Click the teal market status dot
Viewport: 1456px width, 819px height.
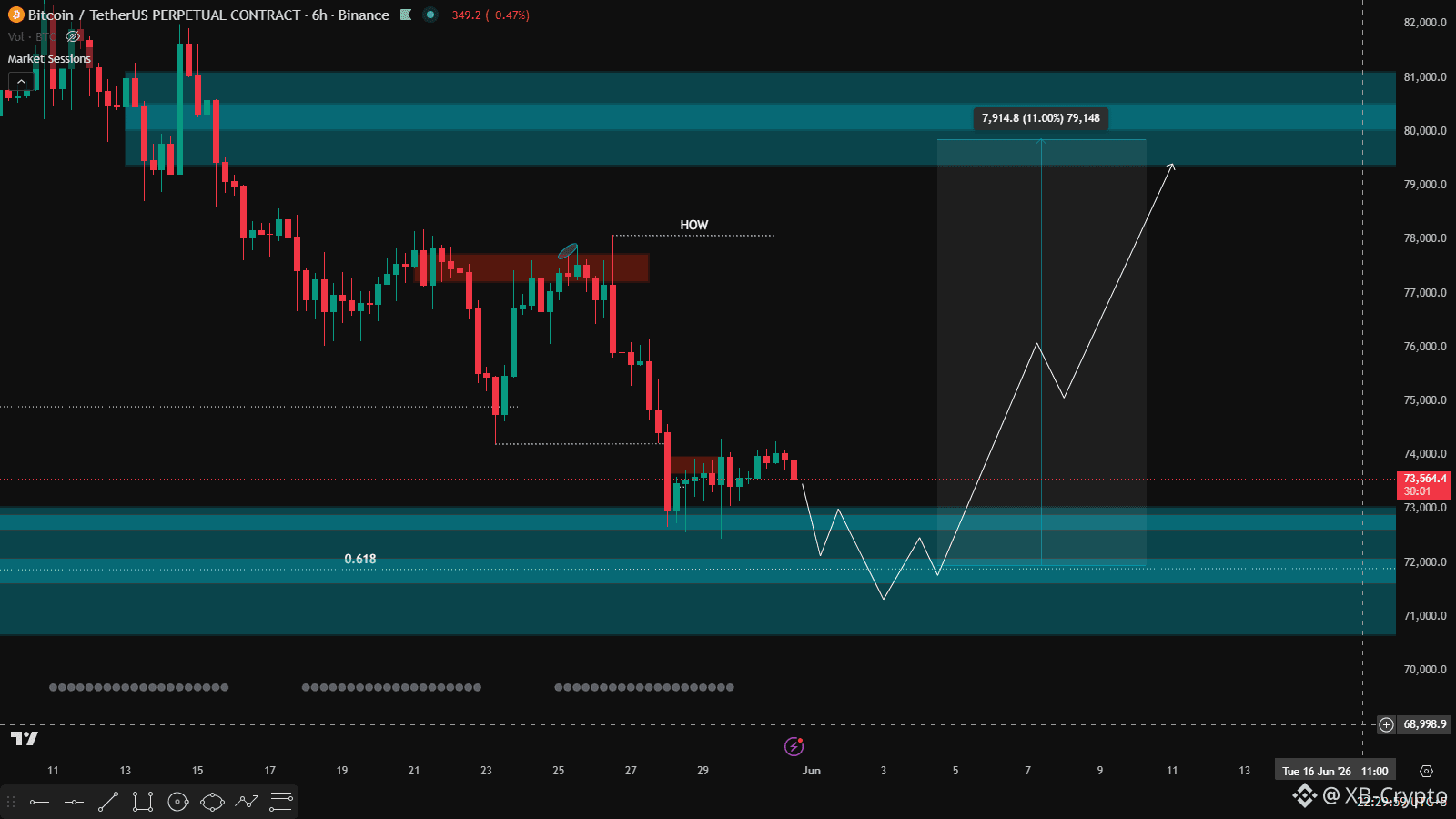coord(430,15)
